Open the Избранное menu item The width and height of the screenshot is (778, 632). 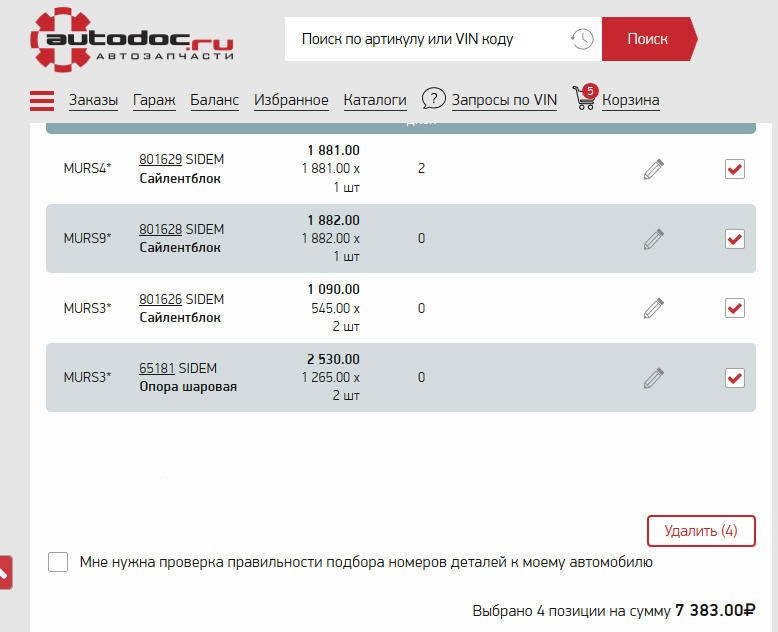291,100
